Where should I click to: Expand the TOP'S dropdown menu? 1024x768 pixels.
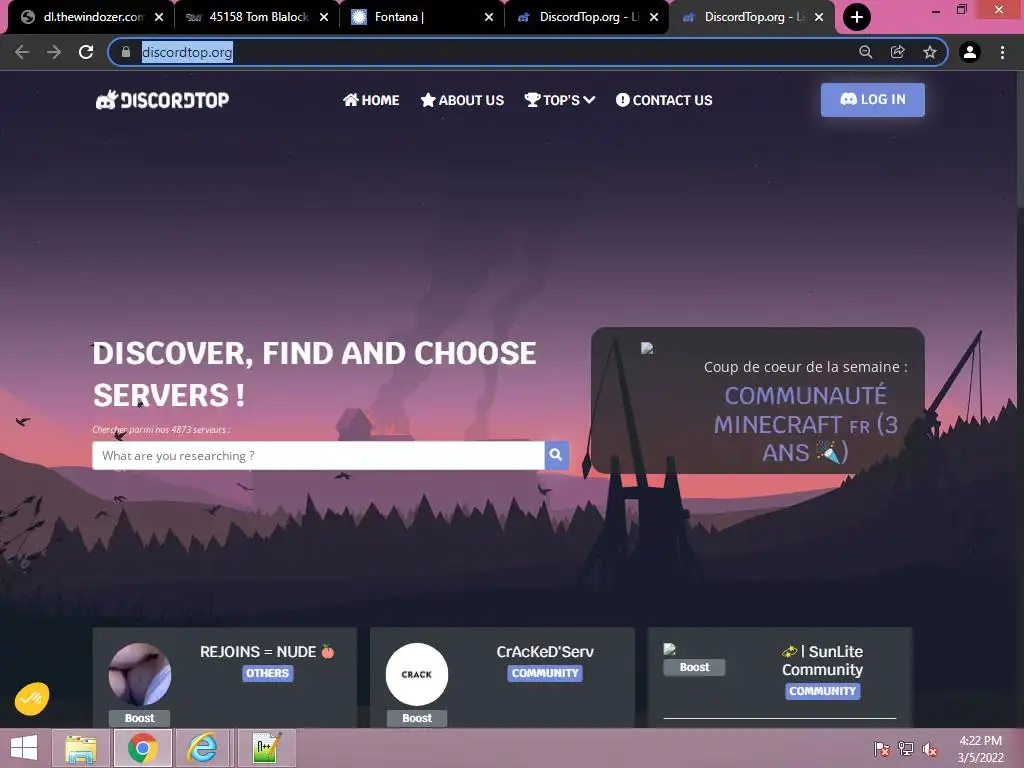[x=560, y=100]
